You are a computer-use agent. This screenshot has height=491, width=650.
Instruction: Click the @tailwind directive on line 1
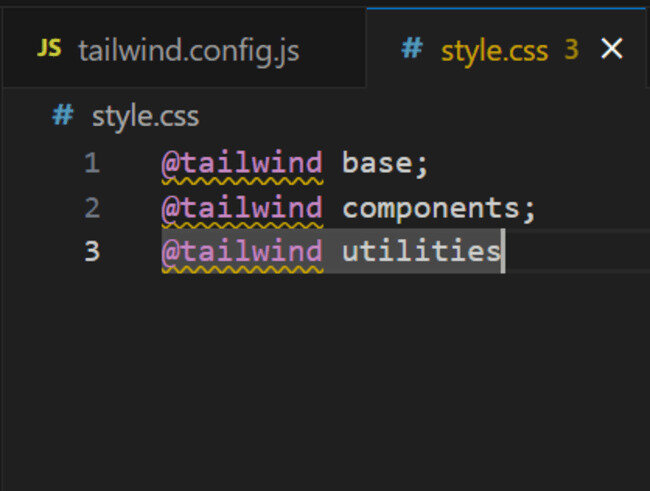pos(242,163)
